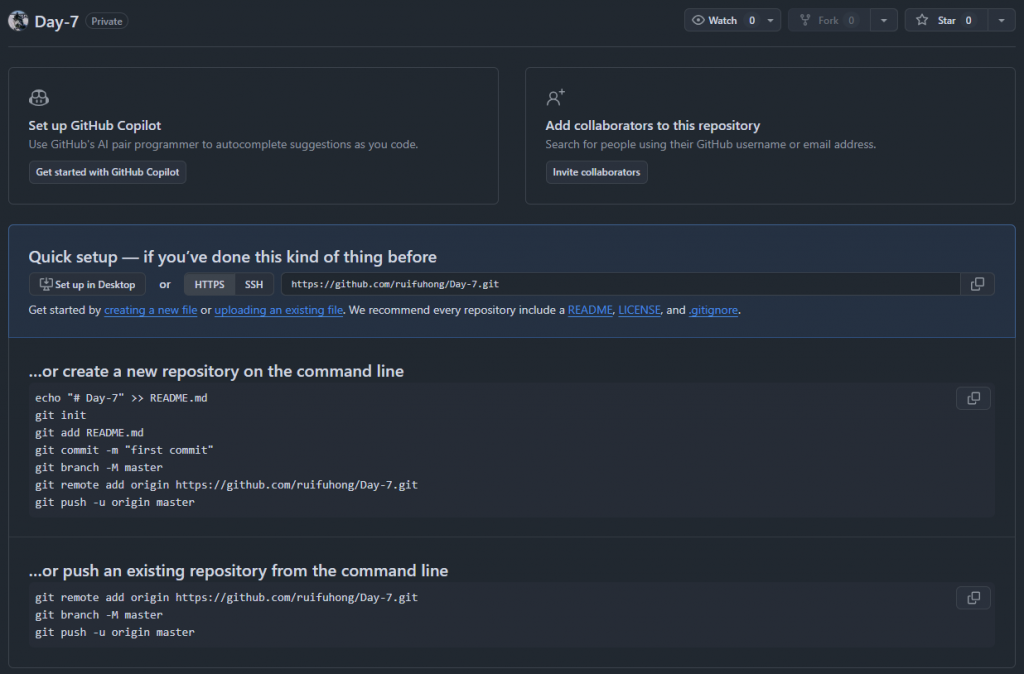1024x674 pixels.
Task: Open the uploading an existing file link
Action: 278,310
